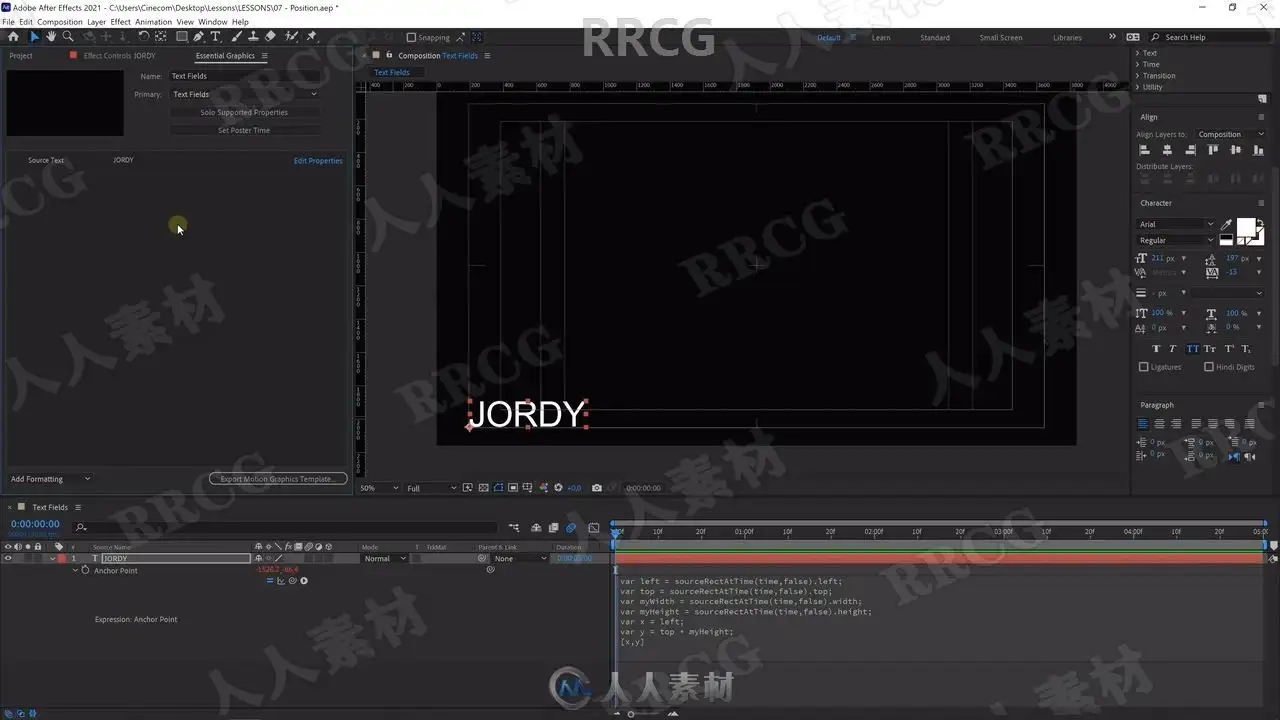1280x720 pixels.
Task: Switch to the Learn workspace
Action: coord(881,38)
